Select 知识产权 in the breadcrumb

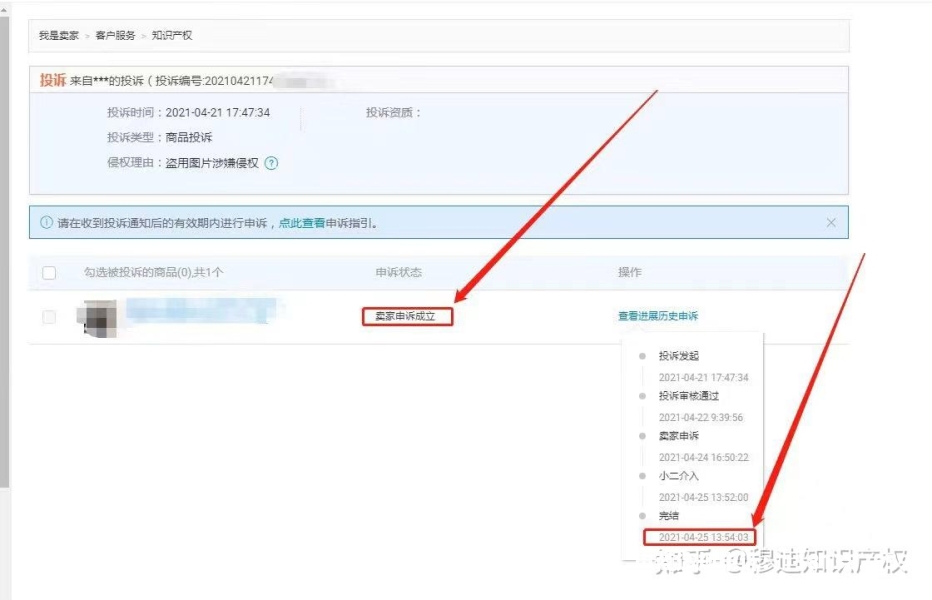172,36
